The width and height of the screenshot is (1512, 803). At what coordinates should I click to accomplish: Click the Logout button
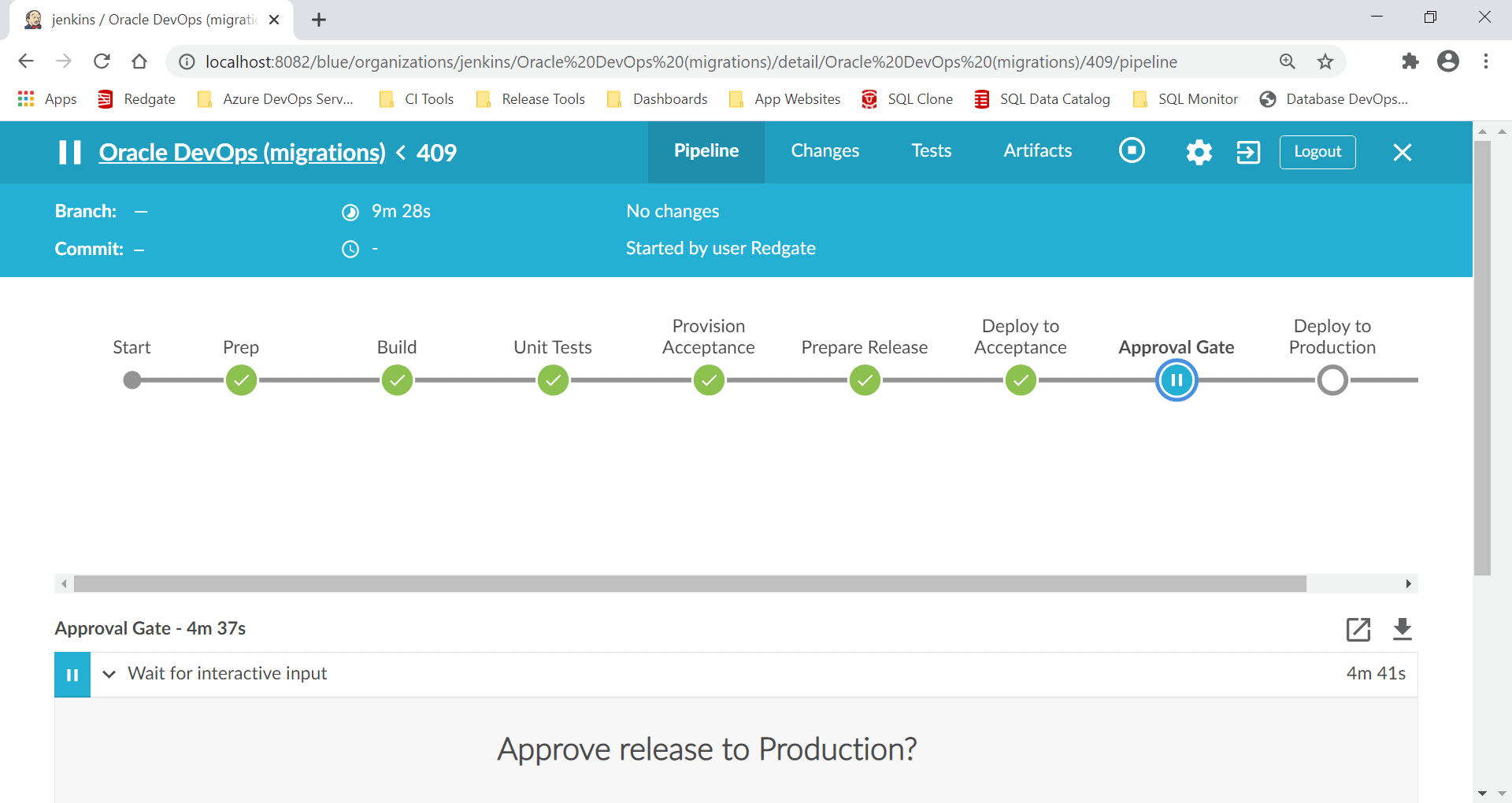[x=1317, y=152]
